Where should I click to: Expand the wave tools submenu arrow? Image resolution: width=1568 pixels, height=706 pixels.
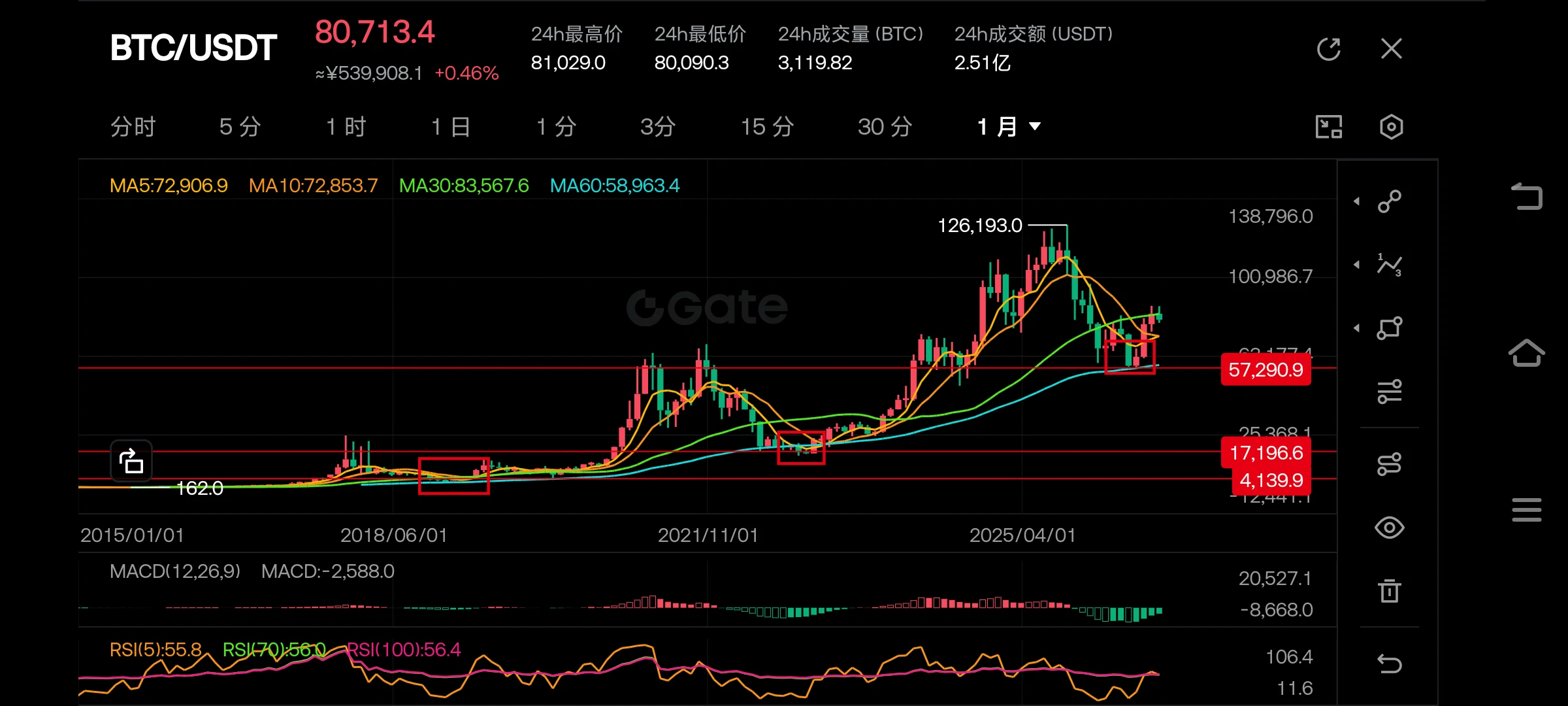tap(1357, 265)
